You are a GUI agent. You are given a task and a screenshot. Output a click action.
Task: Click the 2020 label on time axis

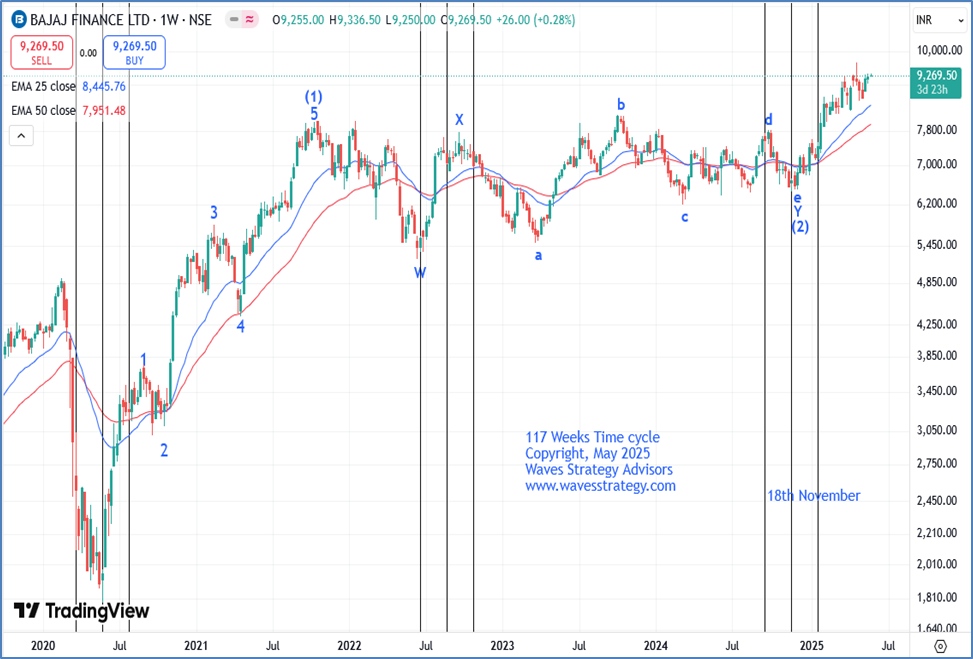pos(42,646)
